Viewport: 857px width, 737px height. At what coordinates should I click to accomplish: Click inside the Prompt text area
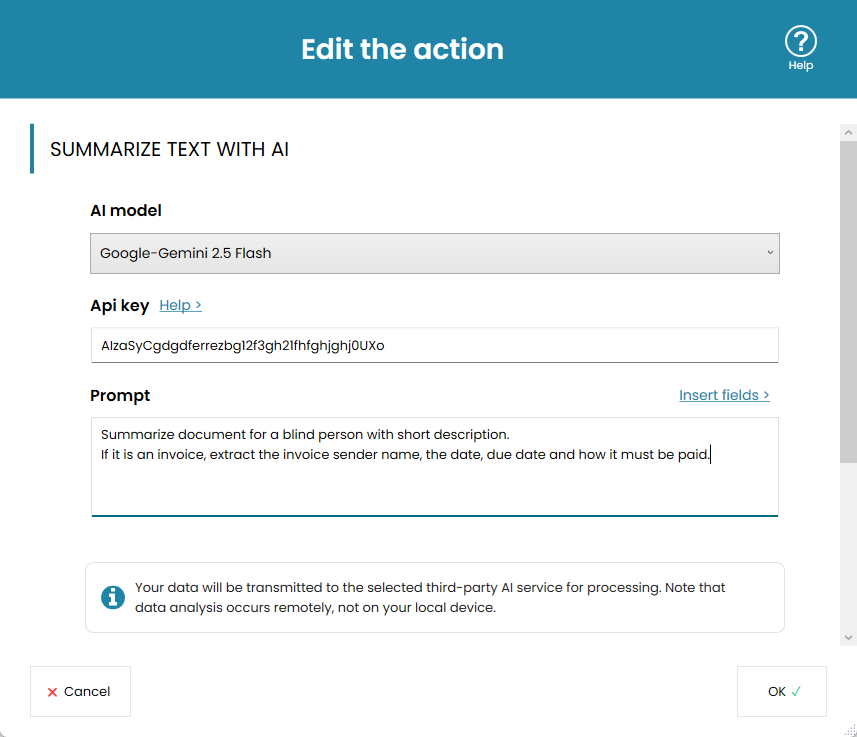pyautogui.click(x=435, y=465)
